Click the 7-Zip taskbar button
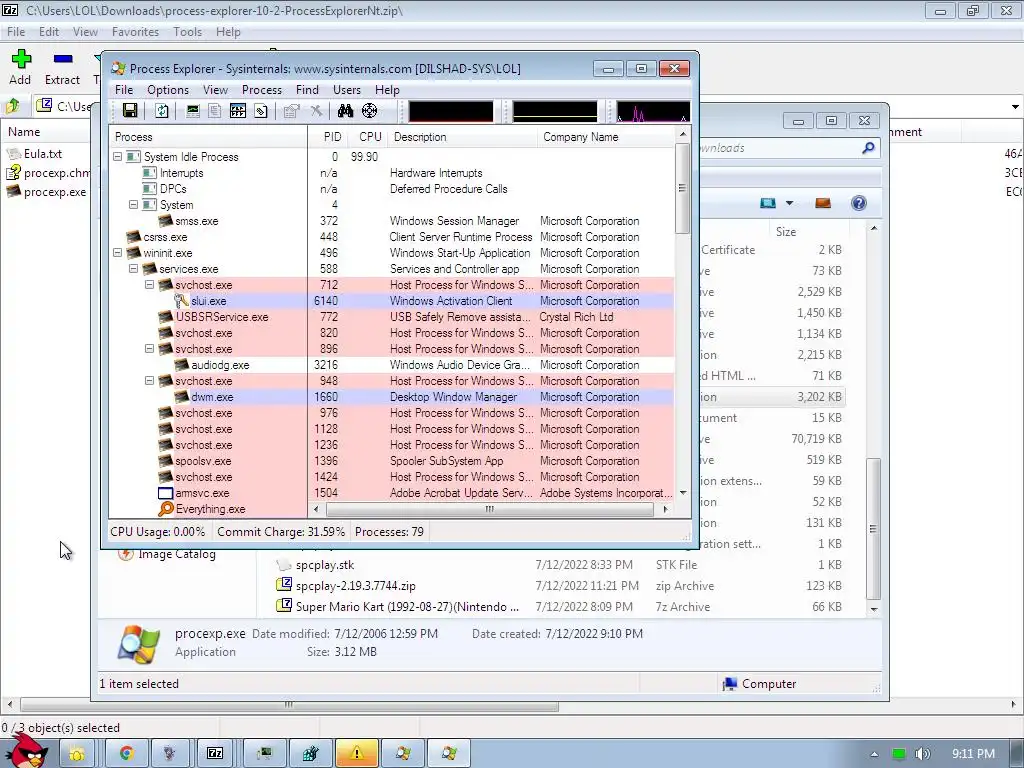1024x768 pixels. [x=216, y=754]
